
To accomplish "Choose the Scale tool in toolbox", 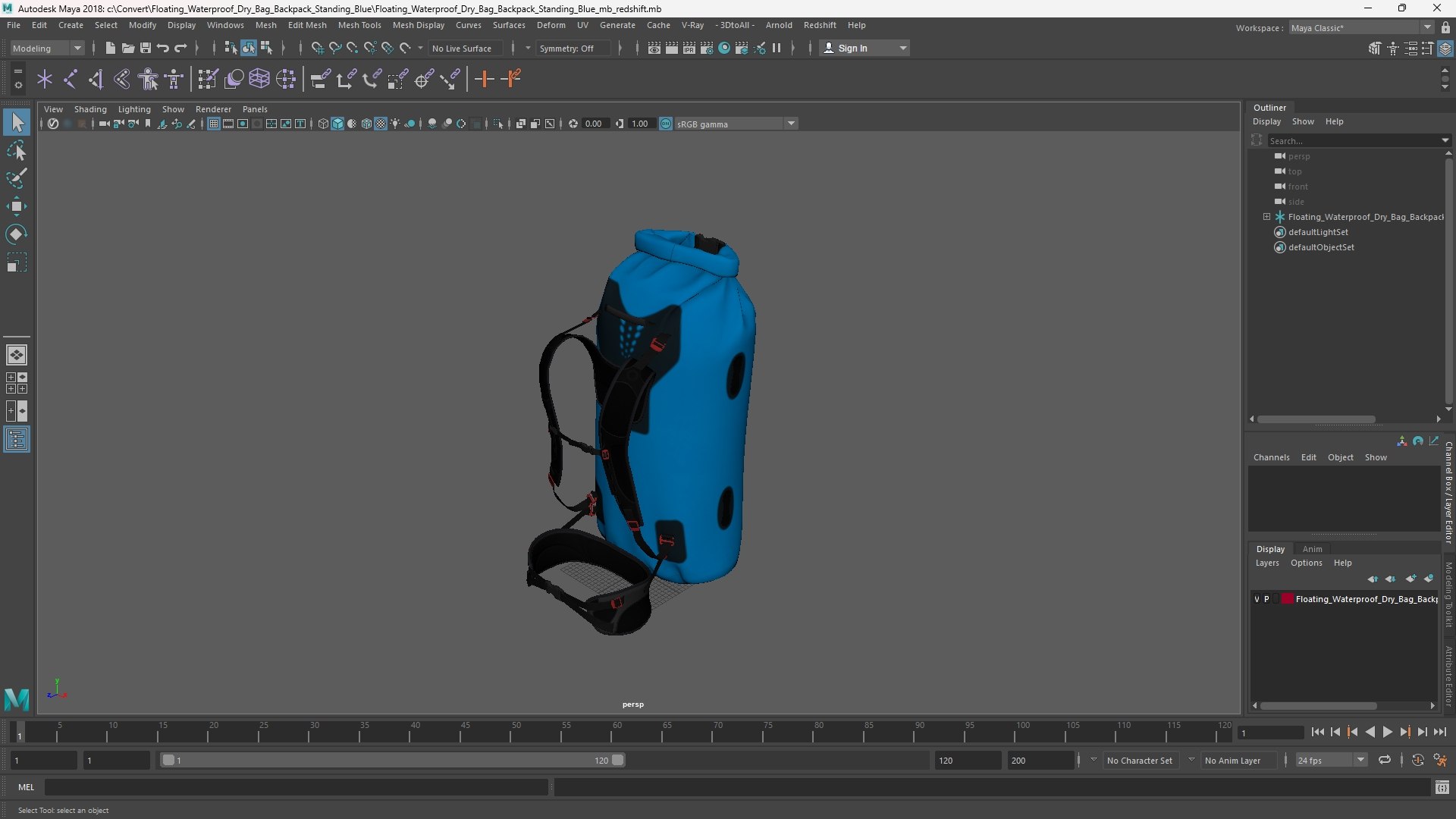I will click(x=17, y=262).
